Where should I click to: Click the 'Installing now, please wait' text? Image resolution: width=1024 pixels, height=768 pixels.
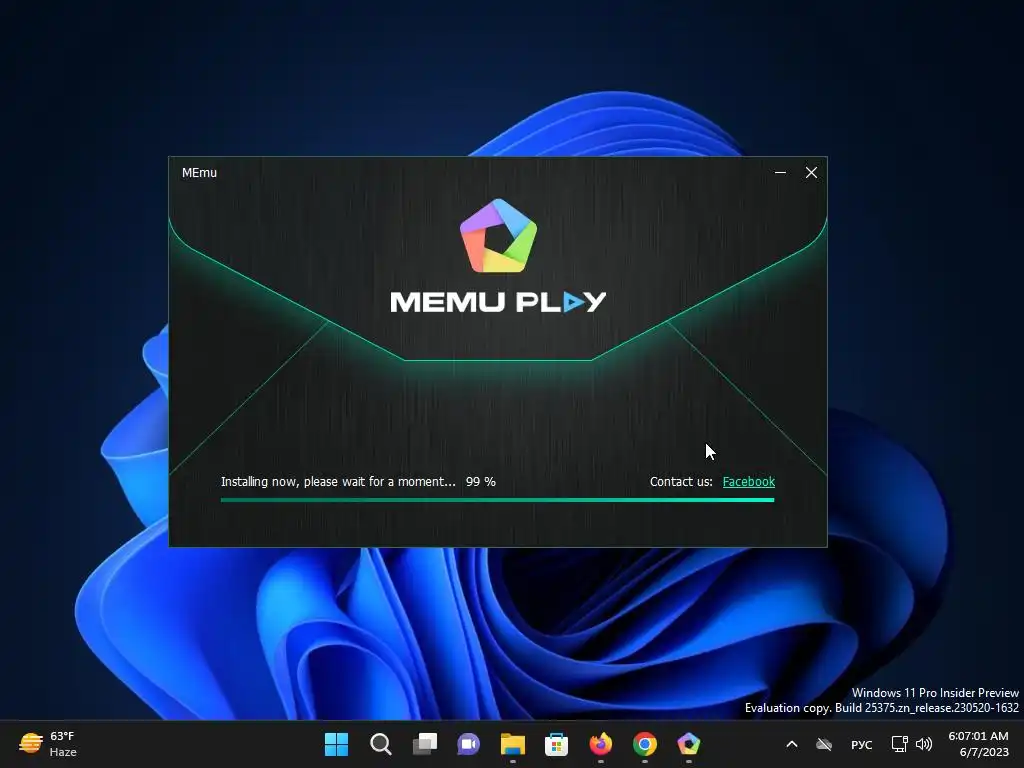[338, 481]
